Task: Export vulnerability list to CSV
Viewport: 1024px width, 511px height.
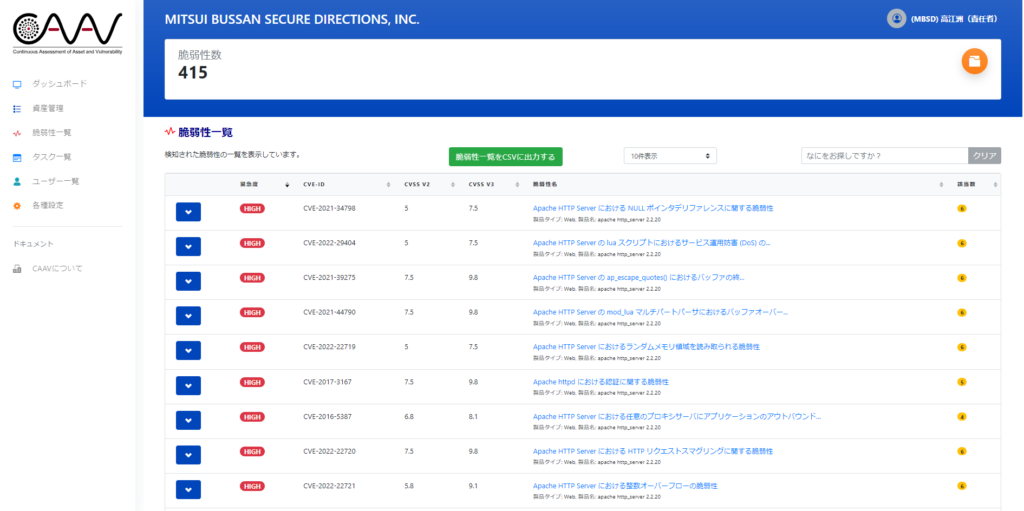Action: (505, 157)
